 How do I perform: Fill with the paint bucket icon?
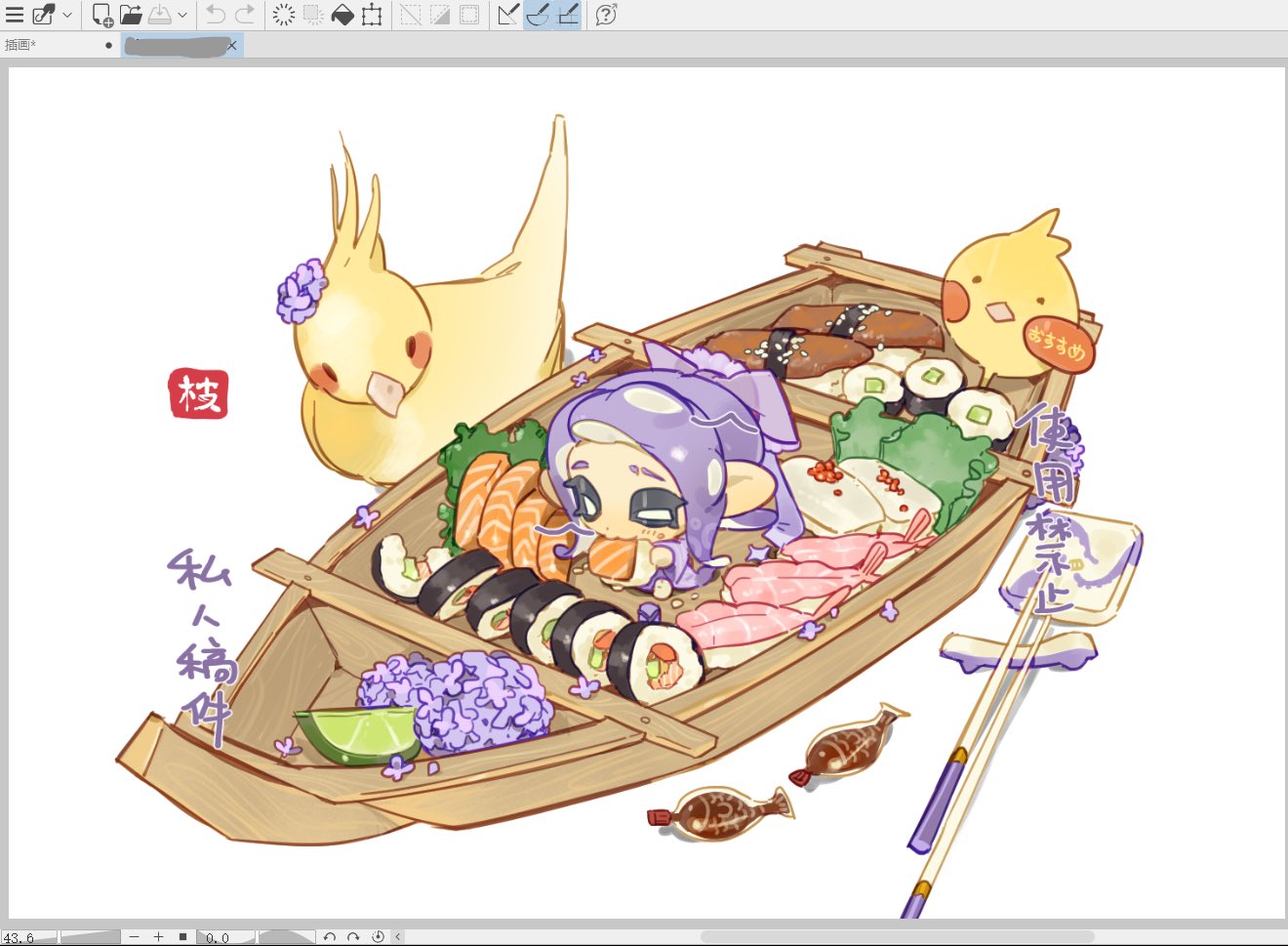[x=342, y=15]
